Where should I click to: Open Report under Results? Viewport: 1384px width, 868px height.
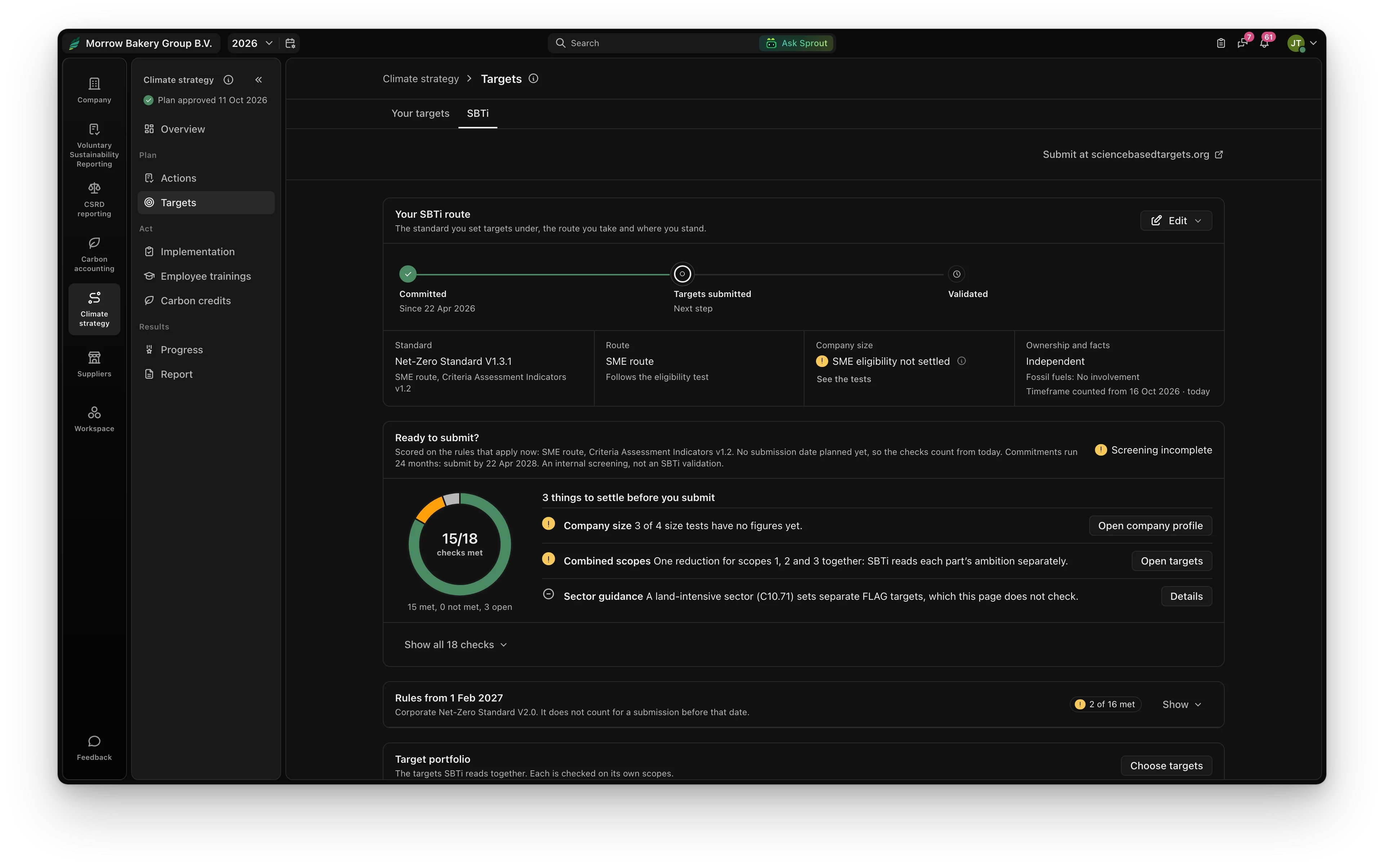coord(206,374)
